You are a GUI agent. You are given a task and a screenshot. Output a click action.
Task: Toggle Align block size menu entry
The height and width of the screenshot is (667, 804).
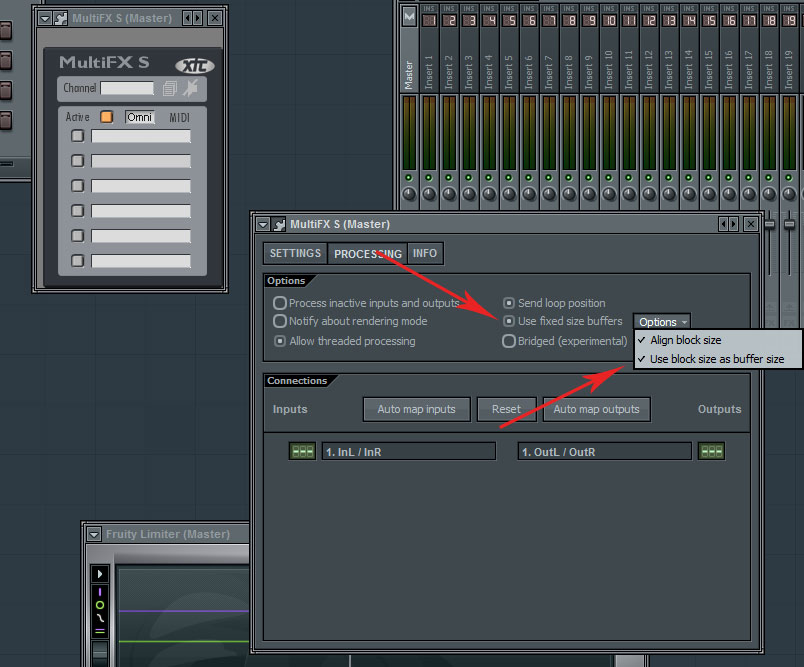717,340
